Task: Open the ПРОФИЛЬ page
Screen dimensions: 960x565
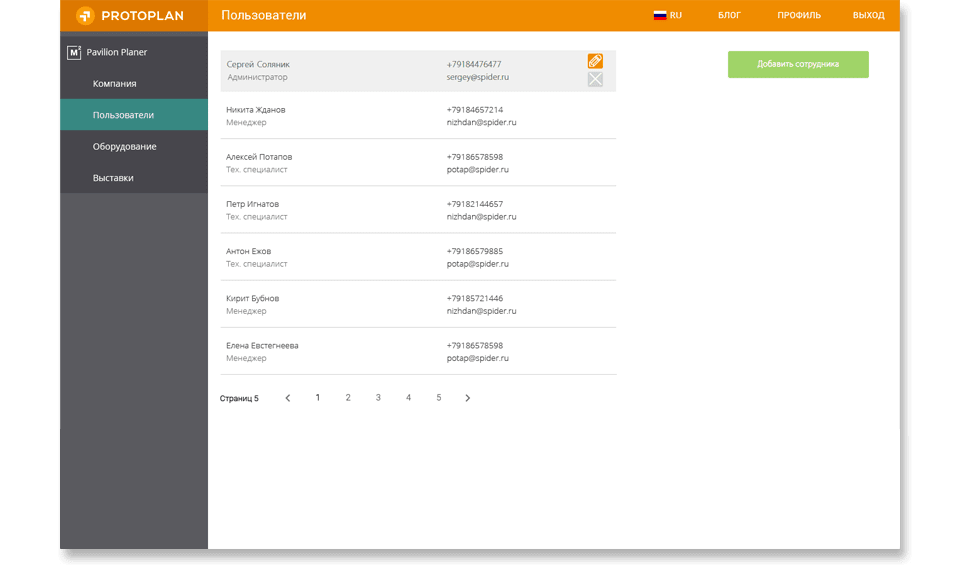Action: point(799,15)
